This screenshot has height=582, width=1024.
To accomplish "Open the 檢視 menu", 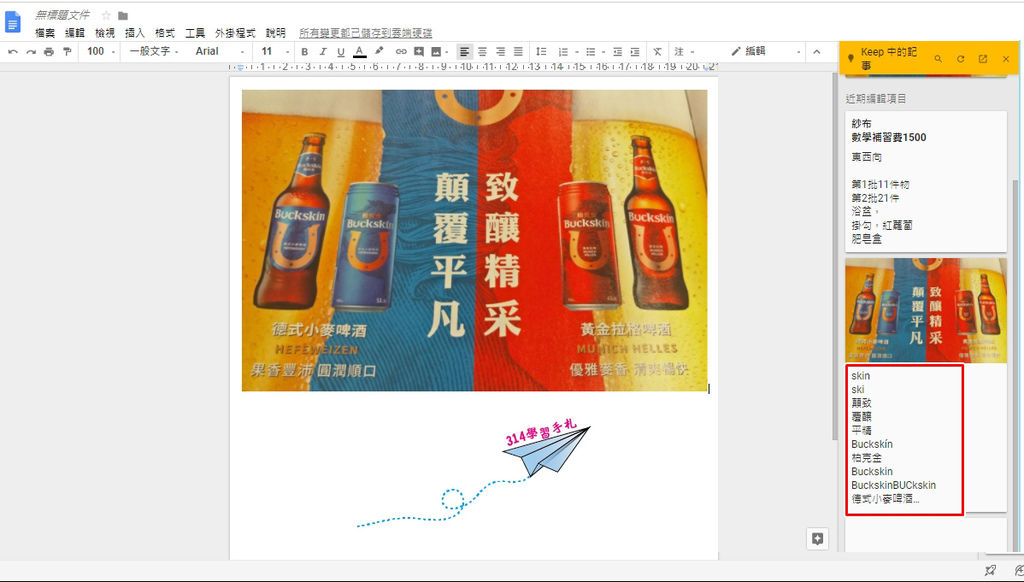I will pyautogui.click(x=105, y=33).
